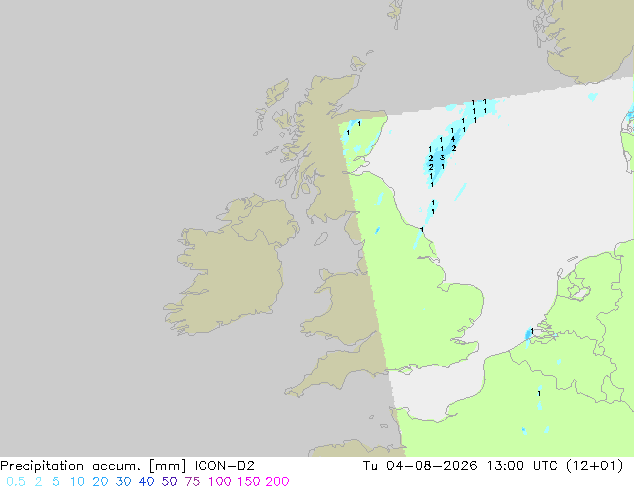Viewport: 634px width, 490px height.
Task: Click the 'Precipitation accum.' title text
Action: [x=70, y=466]
